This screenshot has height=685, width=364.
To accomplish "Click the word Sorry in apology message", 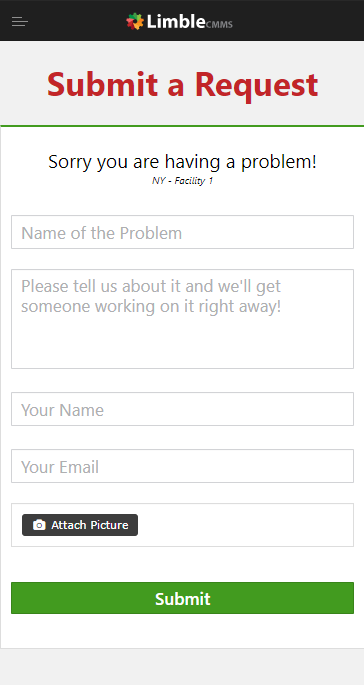I will click(70, 162).
